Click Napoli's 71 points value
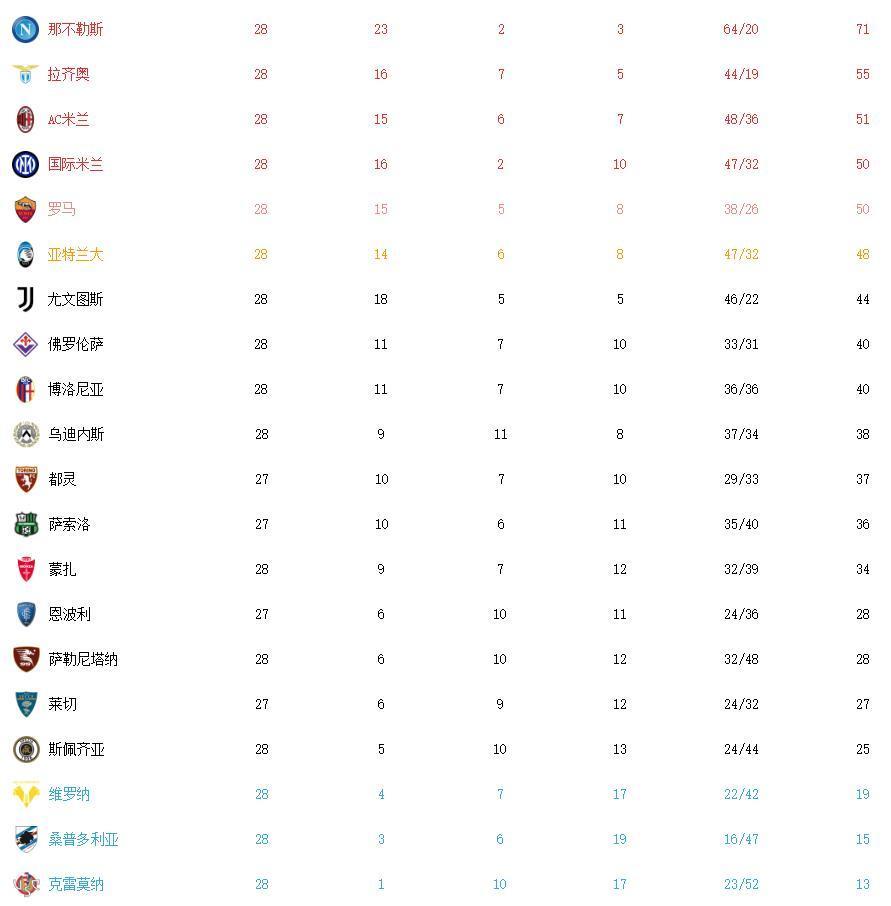 click(x=862, y=29)
